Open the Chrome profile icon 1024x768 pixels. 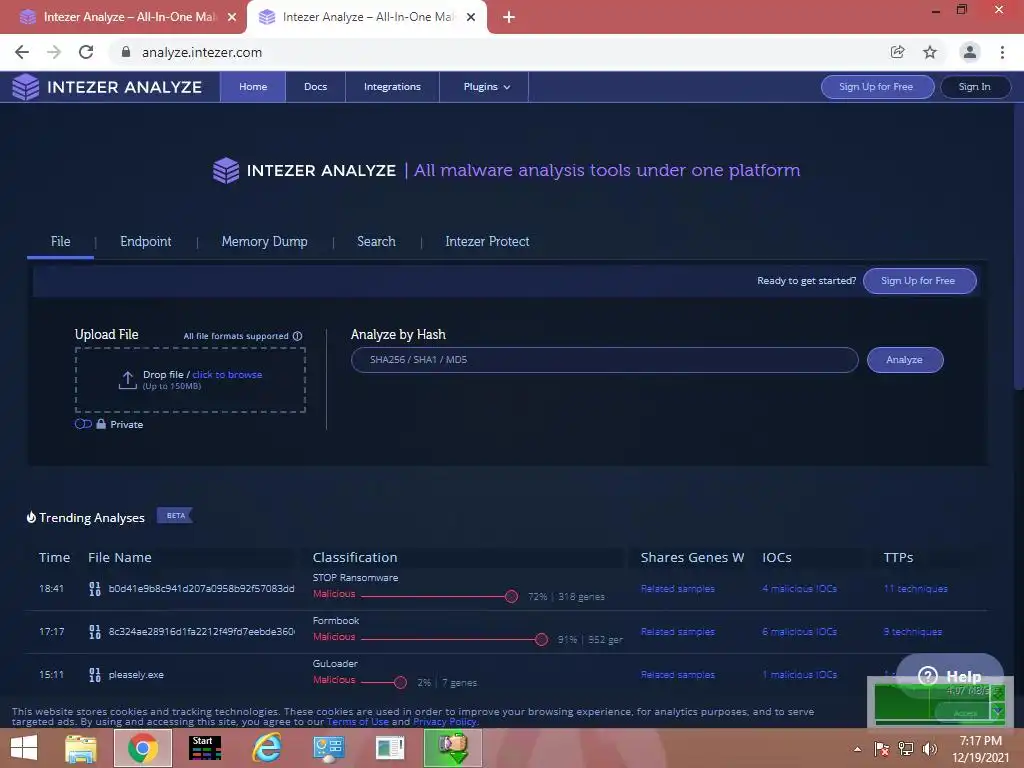click(x=970, y=52)
